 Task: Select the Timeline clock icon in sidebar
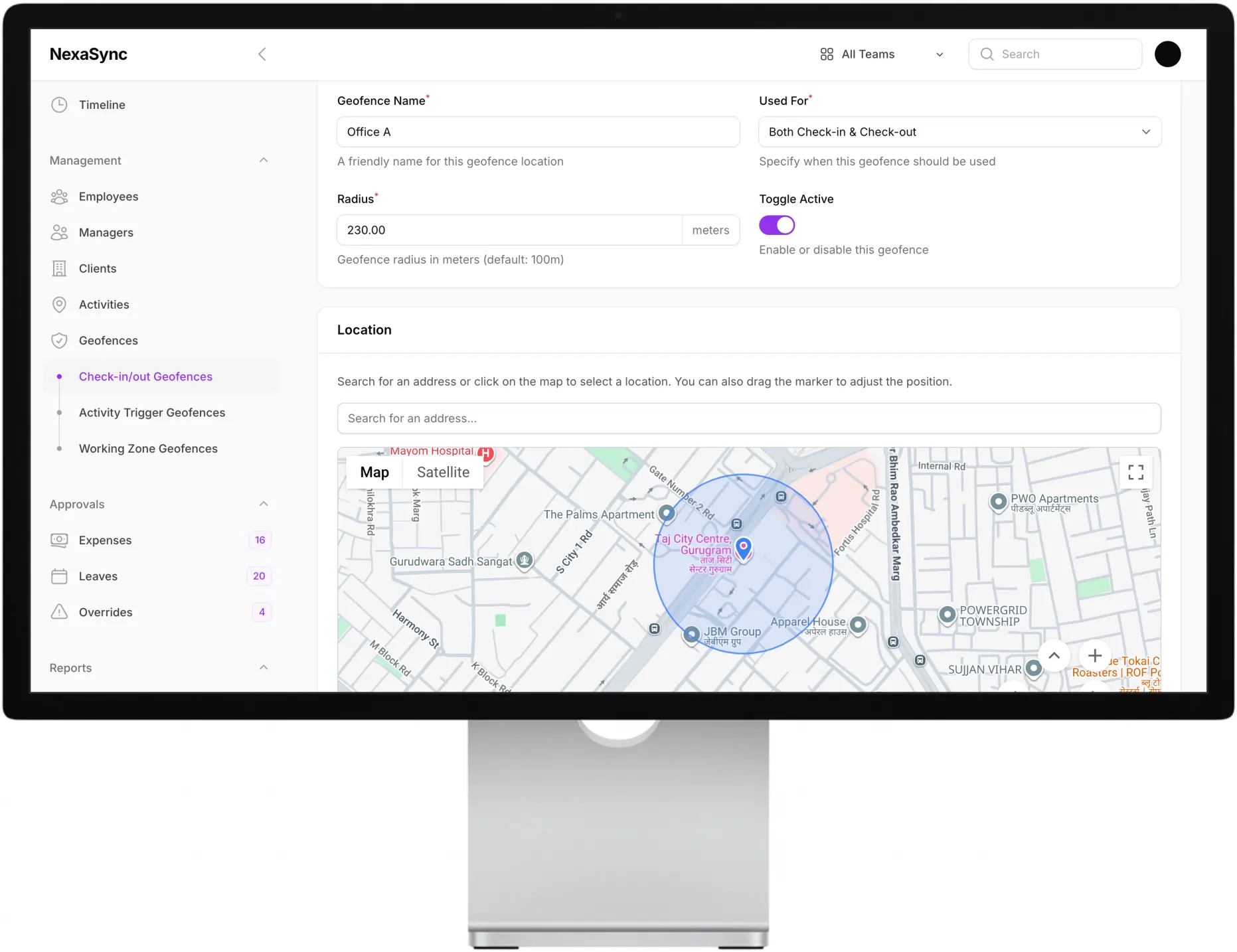(59, 104)
